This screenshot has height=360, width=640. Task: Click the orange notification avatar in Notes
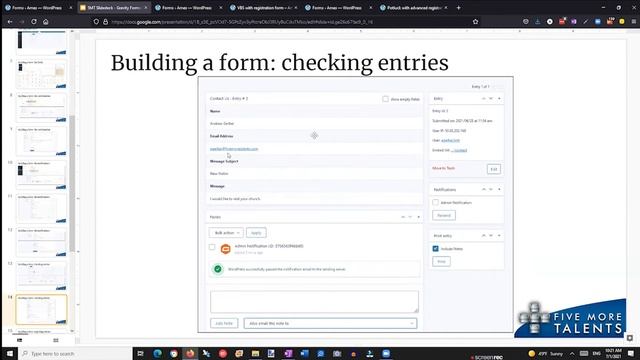click(225, 249)
